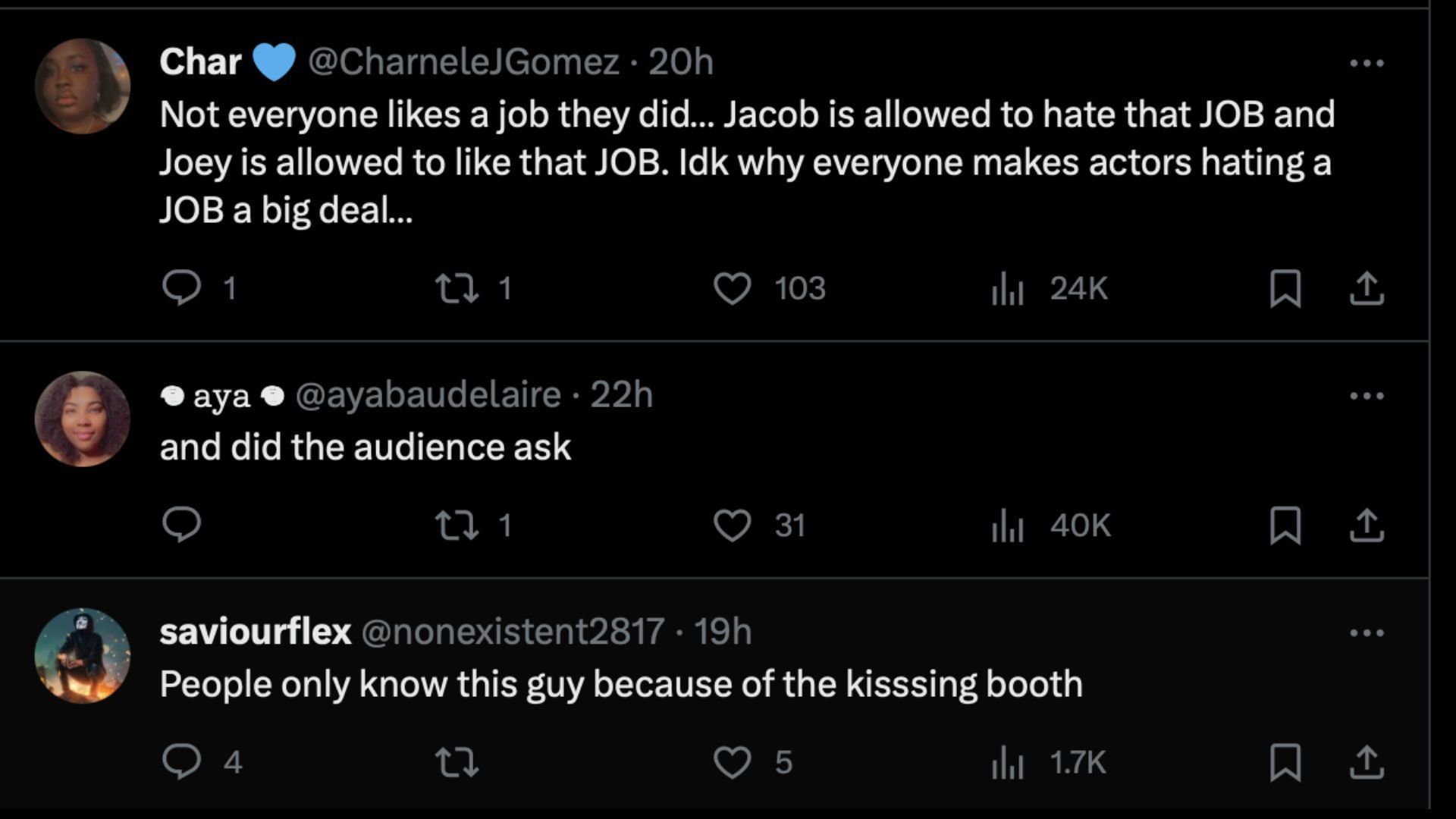Like aya's tweet with 31 likes
The width and height of the screenshot is (1456, 819).
pos(733,525)
